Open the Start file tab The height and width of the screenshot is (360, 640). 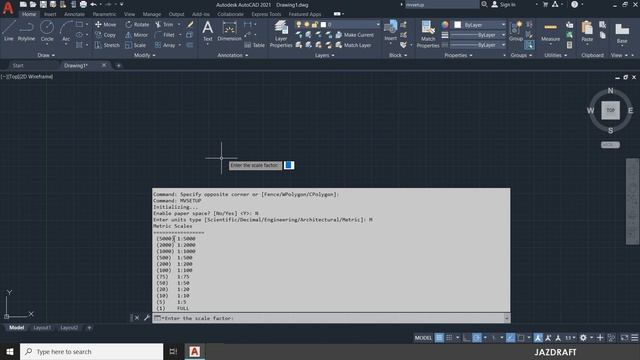(x=18, y=65)
